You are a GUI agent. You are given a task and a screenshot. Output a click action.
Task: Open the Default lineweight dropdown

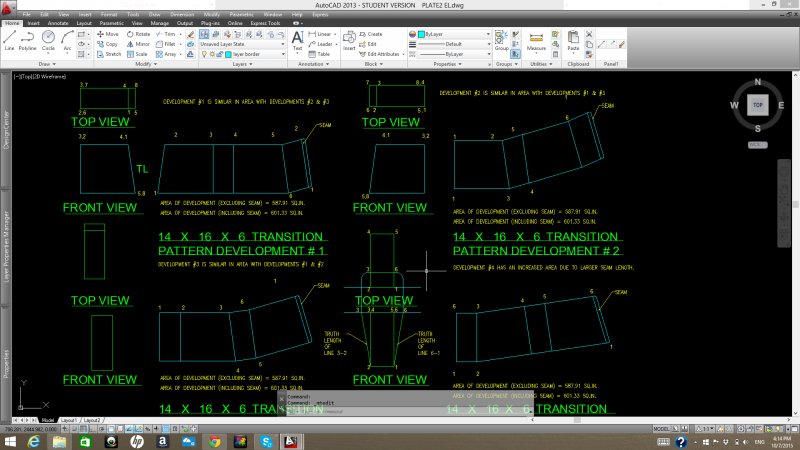(454, 44)
